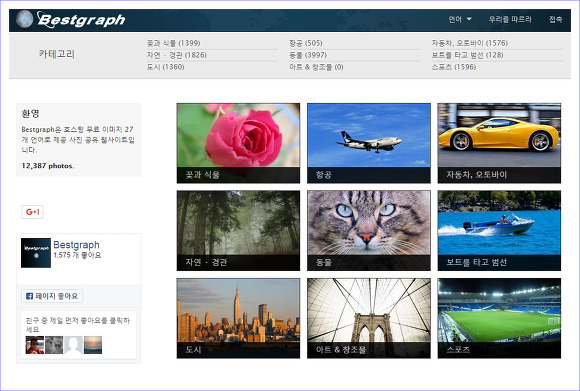The width and height of the screenshot is (580, 391).
Task: Open the stadium sports thumbnail
Action: tap(499, 318)
